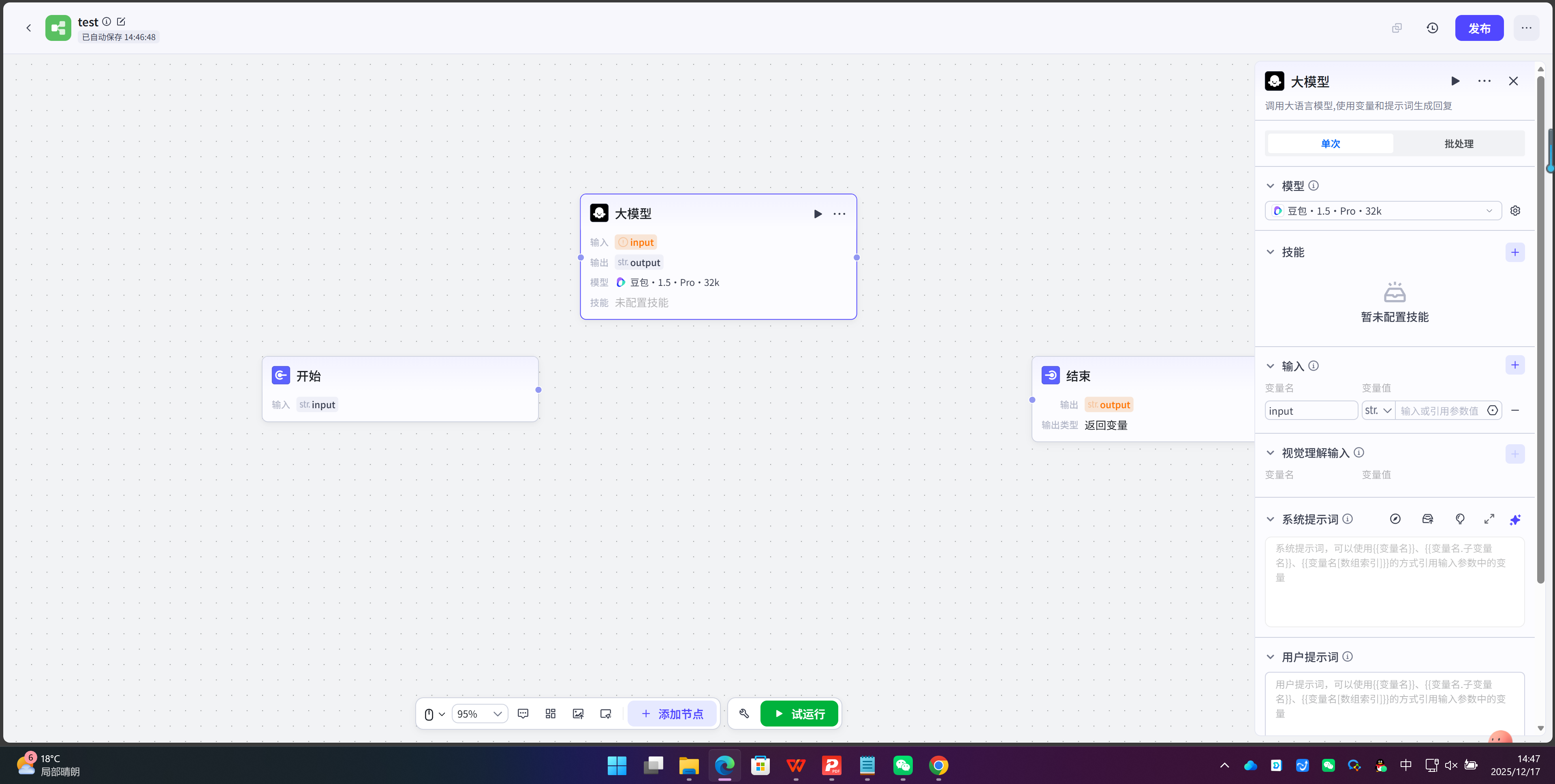
Task: Click edit icon next to test title
Action: (121, 22)
